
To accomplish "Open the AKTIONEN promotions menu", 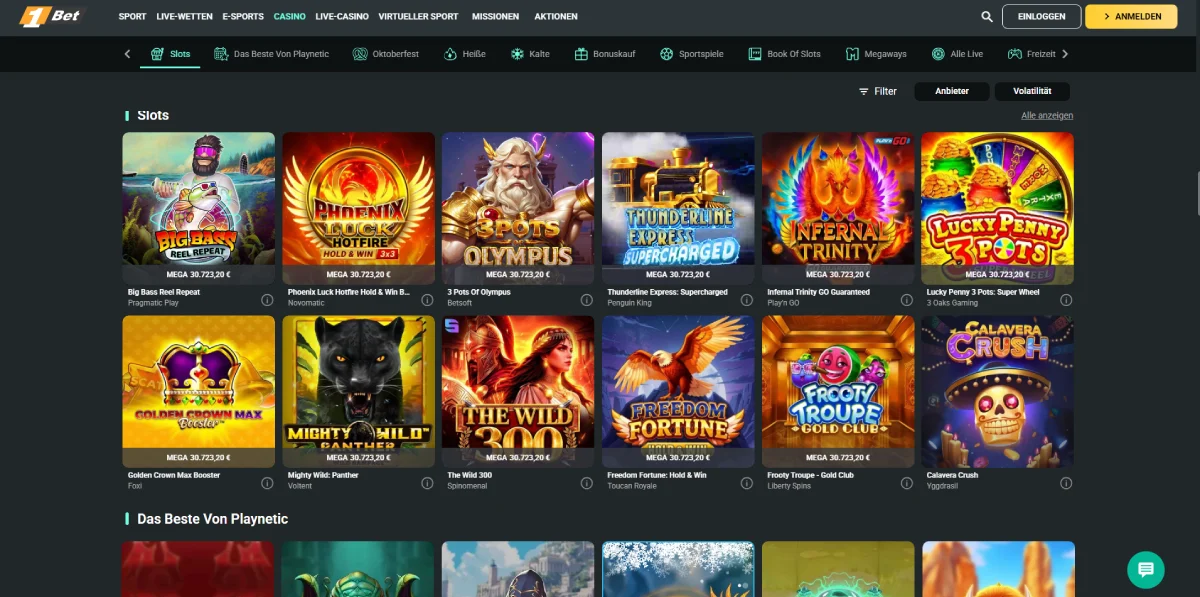I will 556,17.
